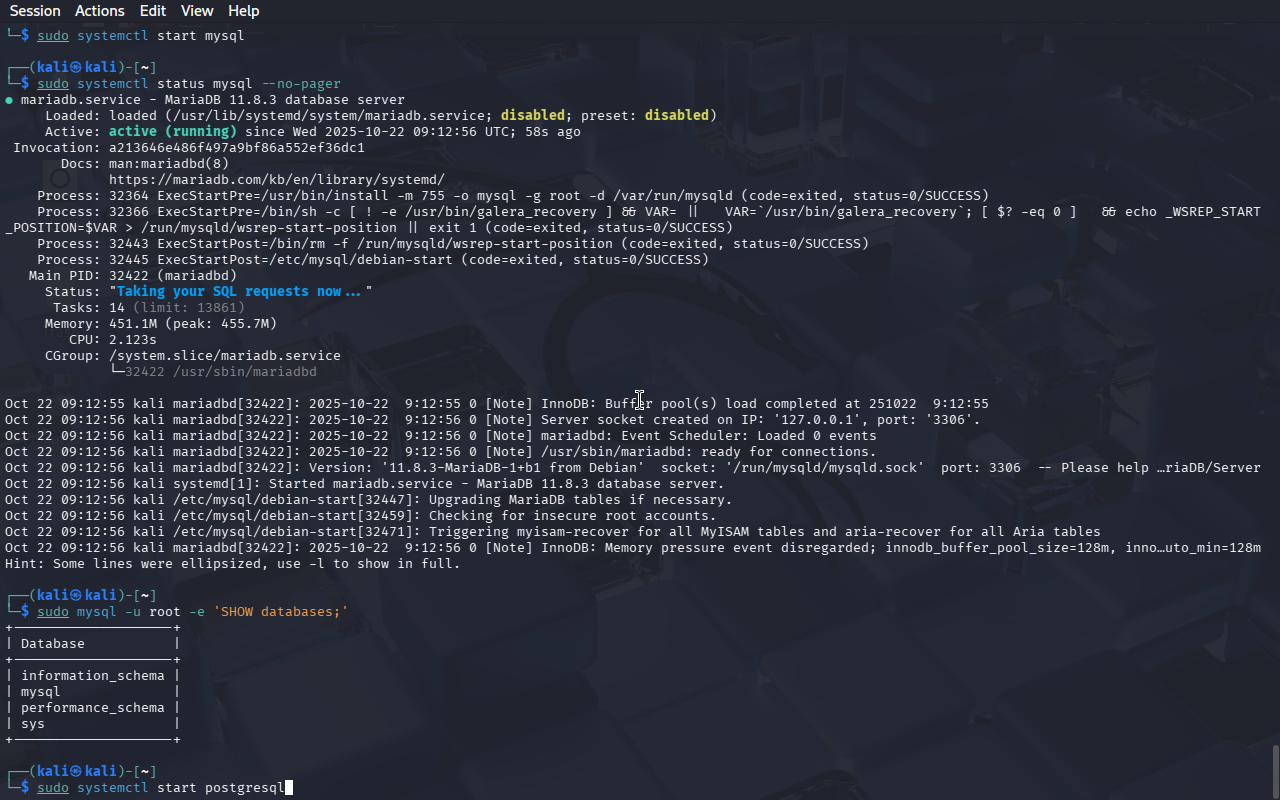Select the sys row in database table
Image resolution: width=1280 pixels, height=800 pixels.
tap(33, 723)
